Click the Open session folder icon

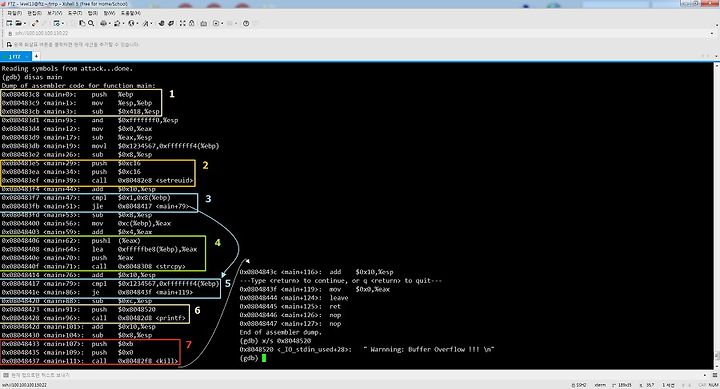point(18,23)
